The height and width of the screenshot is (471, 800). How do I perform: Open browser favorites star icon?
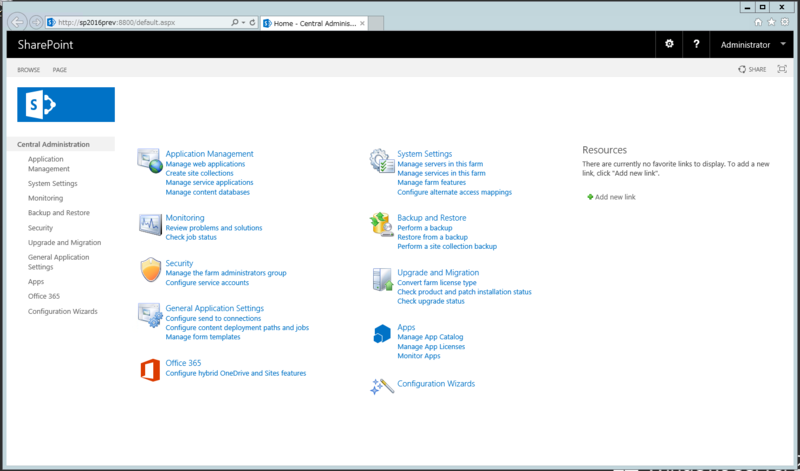771,22
